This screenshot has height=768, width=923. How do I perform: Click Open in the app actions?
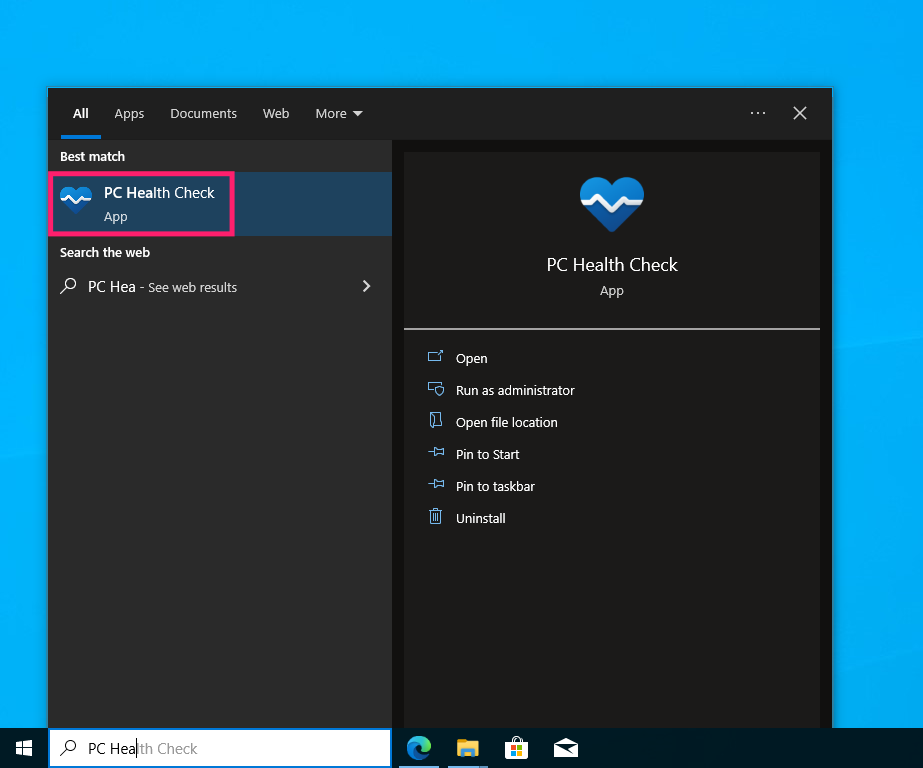click(471, 358)
